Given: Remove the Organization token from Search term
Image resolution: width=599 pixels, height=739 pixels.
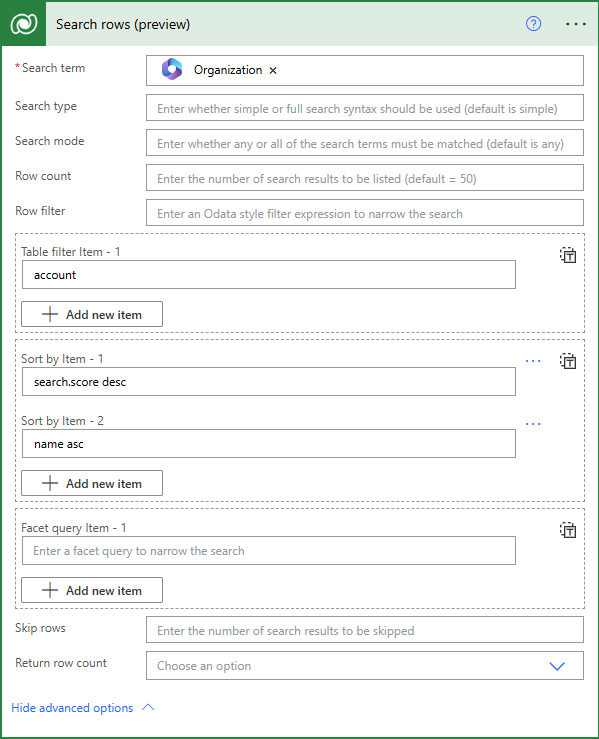Looking at the screenshot, I should 273,71.
